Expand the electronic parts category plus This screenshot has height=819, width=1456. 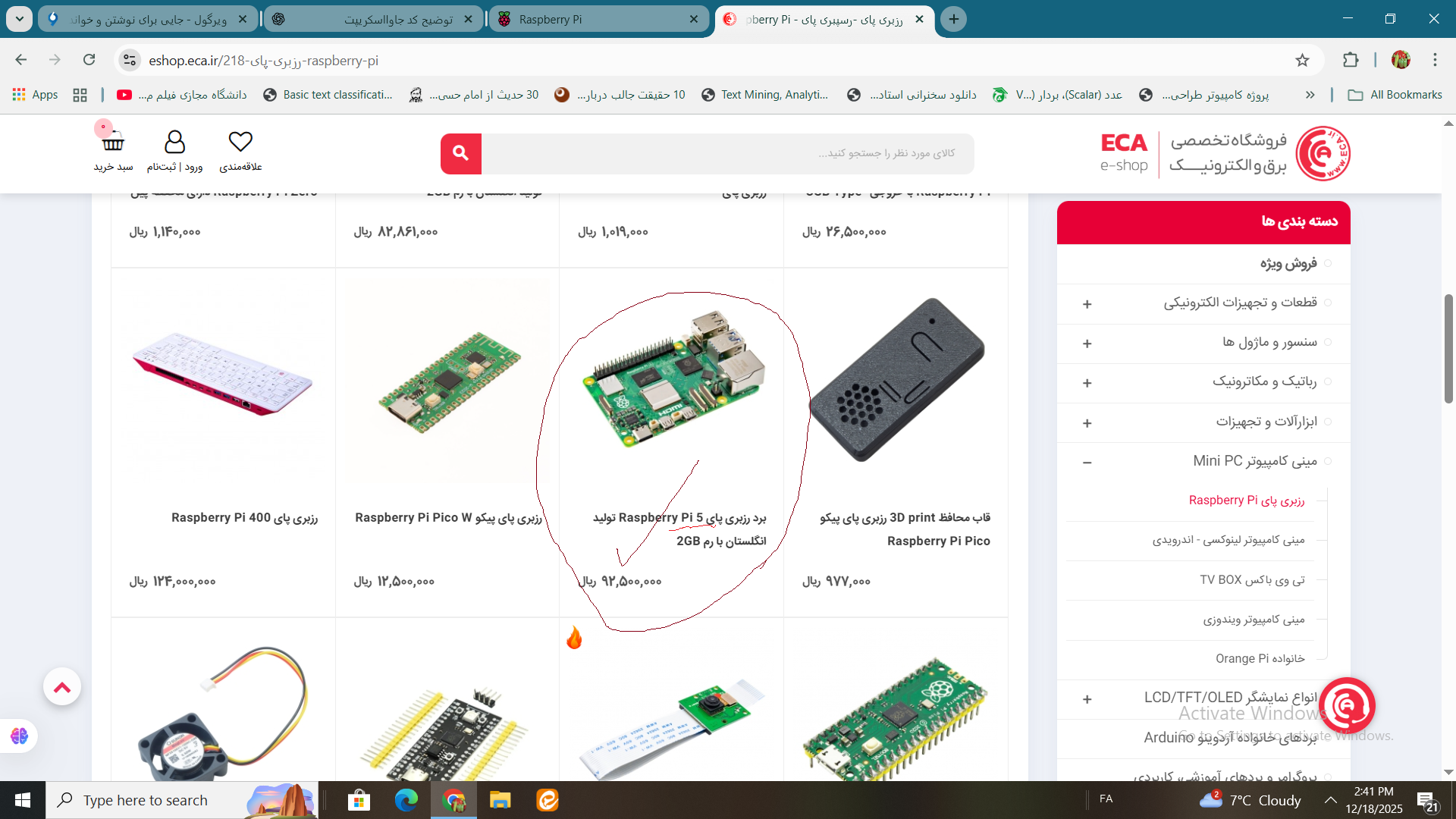[1087, 304]
